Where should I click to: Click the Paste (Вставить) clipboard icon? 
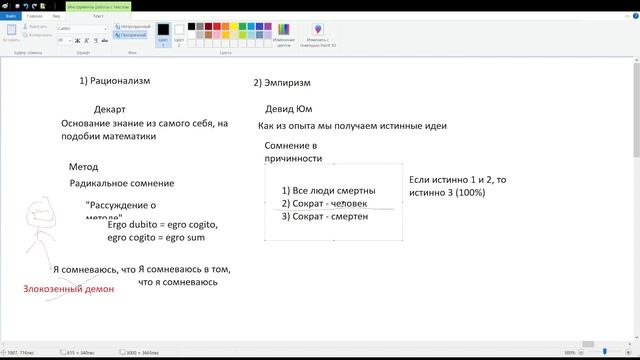coord(11,30)
